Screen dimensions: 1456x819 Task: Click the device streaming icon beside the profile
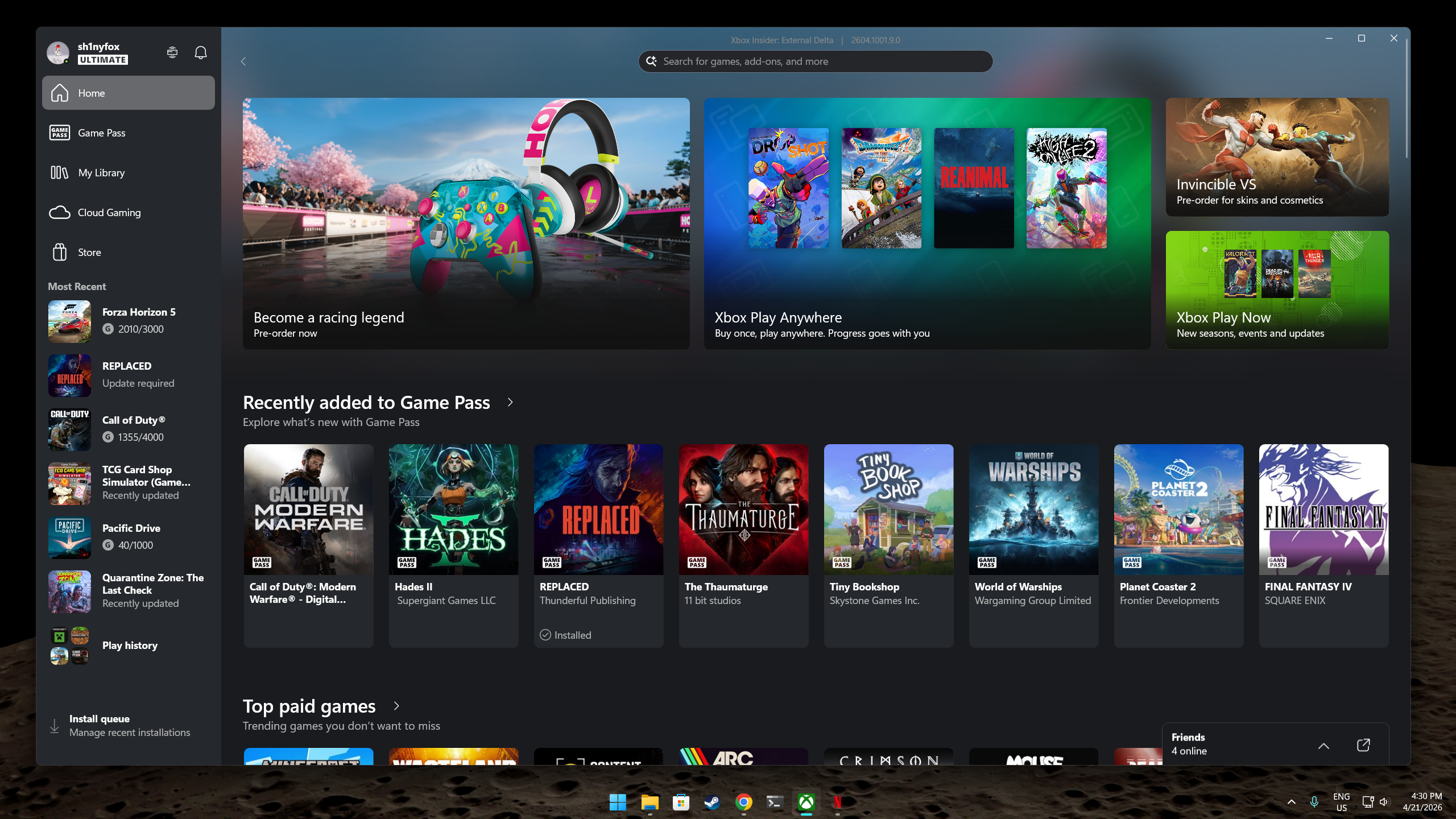(x=172, y=52)
